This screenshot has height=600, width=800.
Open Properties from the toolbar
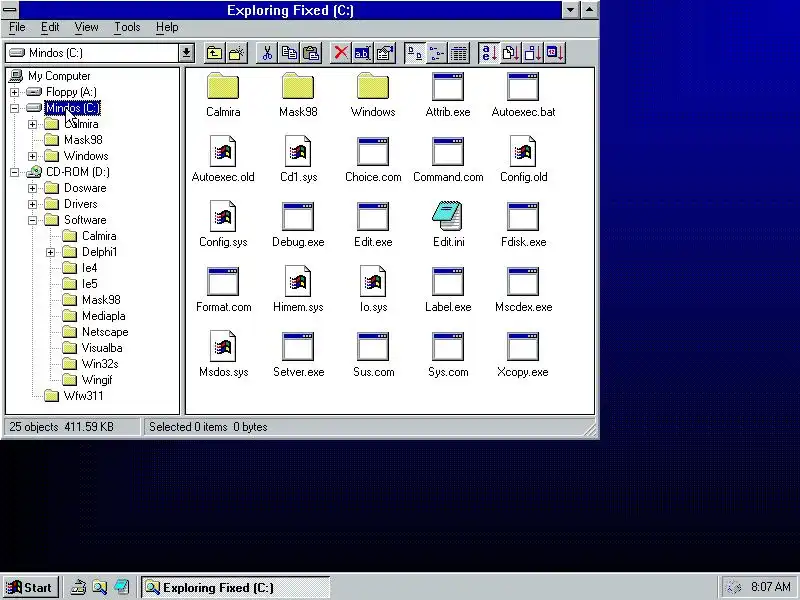click(385, 53)
